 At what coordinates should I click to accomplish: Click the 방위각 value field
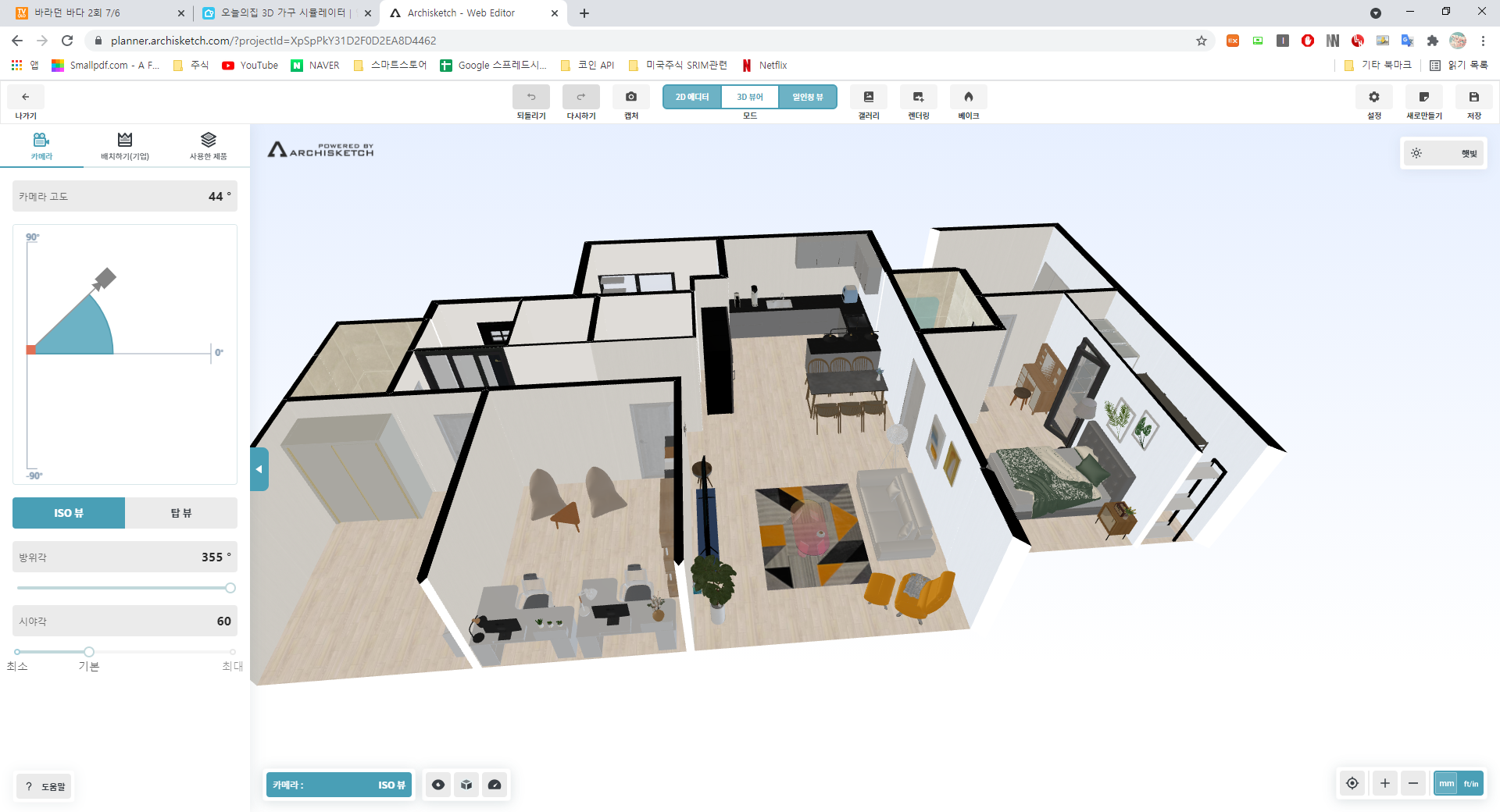coord(125,557)
